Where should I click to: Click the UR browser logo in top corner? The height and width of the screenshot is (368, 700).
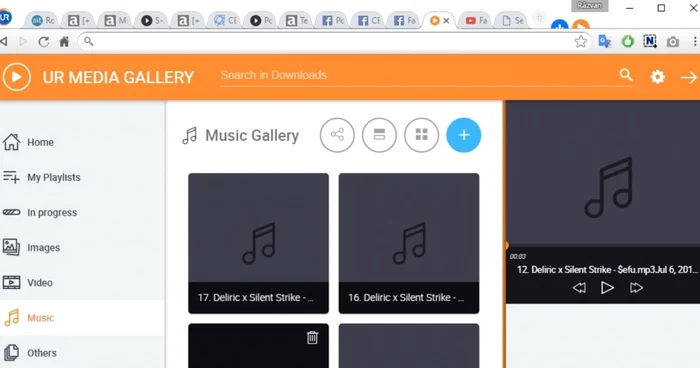(5, 17)
